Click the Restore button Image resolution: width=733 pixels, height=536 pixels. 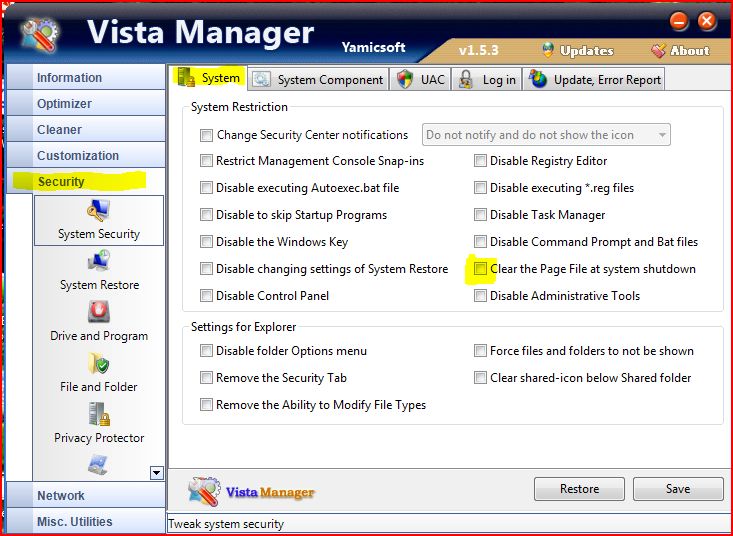(x=579, y=489)
